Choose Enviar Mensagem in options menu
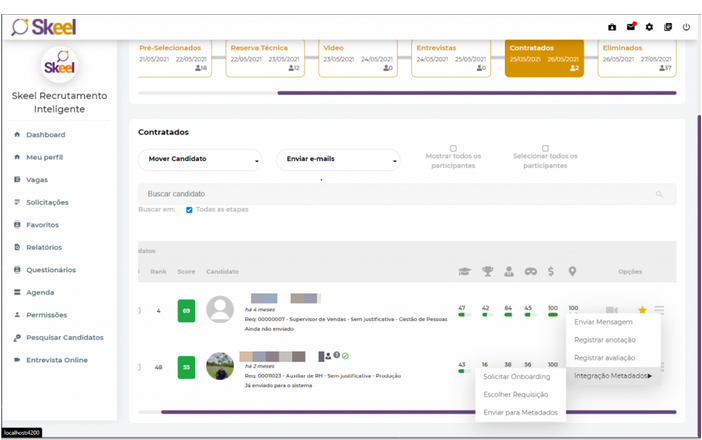This screenshot has height=440, width=702. (603, 322)
